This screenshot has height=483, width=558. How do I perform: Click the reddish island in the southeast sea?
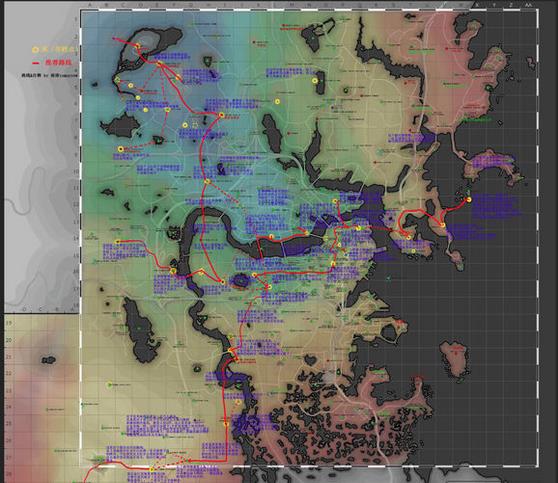[x=455, y=359]
